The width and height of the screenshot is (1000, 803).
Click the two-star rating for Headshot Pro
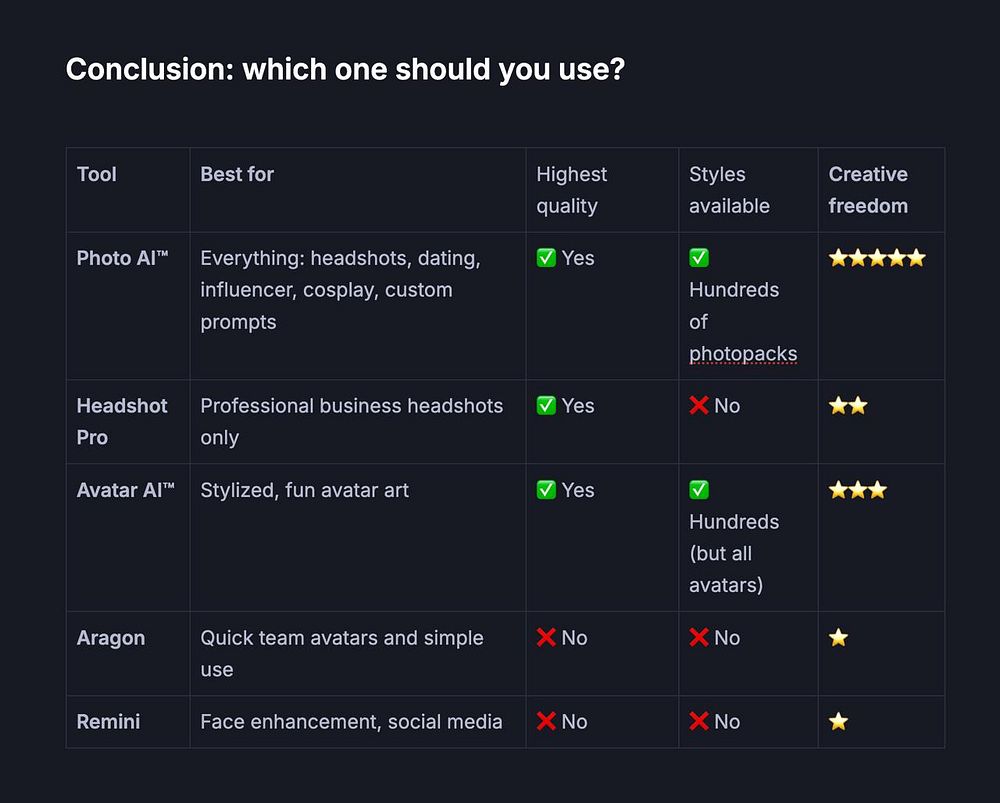pyautogui.click(x=848, y=406)
